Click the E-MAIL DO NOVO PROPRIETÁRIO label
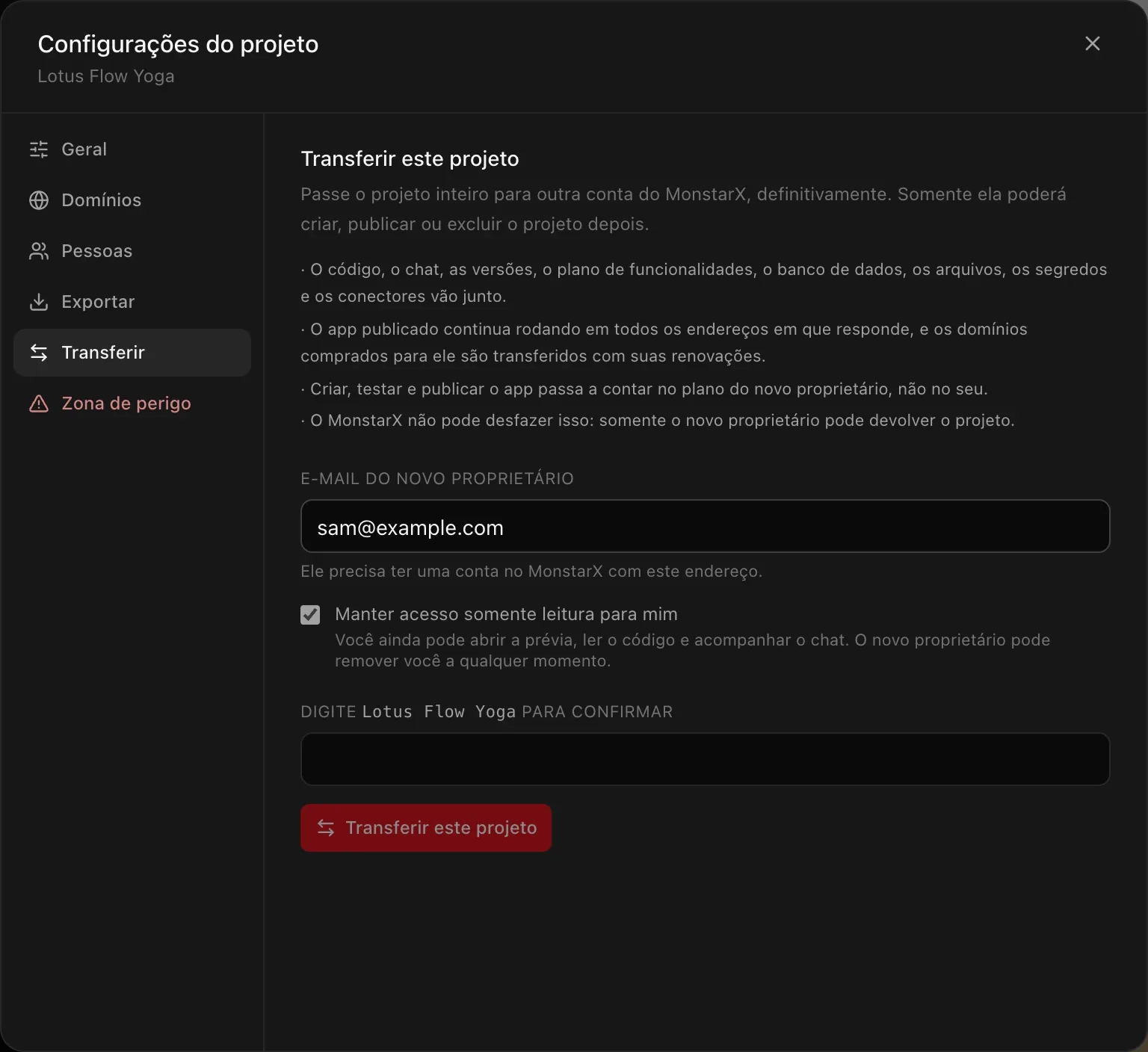This screenshot has height=1052, width=1148. [x=437, y=479]
